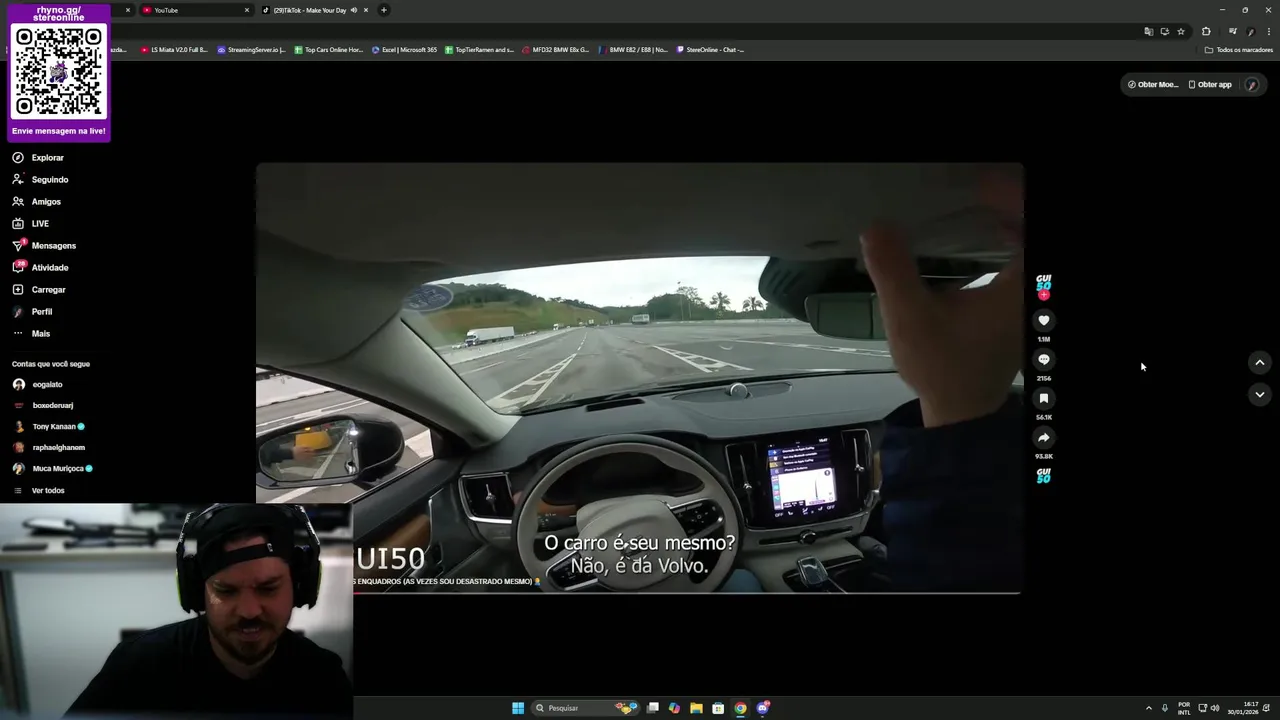This screenshot has width=1280, height=720.
Task: Open Mensagens inbox in sidebar
Action: [x=44, y=246]
